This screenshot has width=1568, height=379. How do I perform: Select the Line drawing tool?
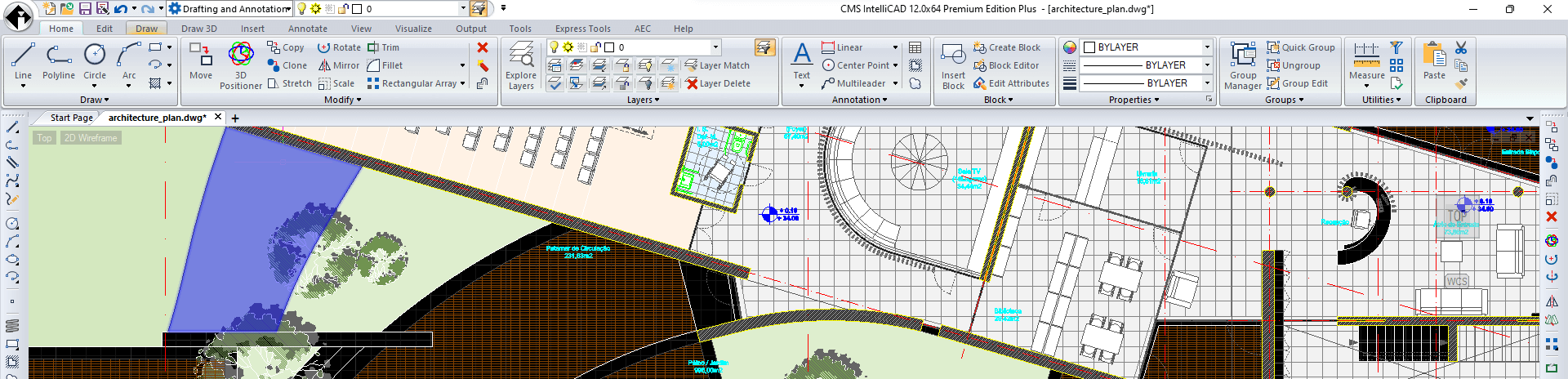[x=23, y=62]
